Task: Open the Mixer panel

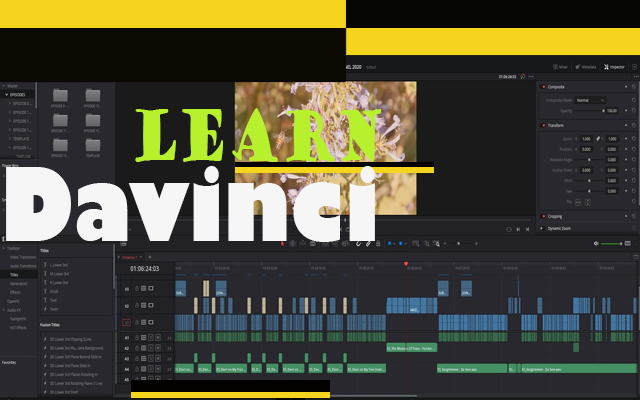Action: point(560,67)
